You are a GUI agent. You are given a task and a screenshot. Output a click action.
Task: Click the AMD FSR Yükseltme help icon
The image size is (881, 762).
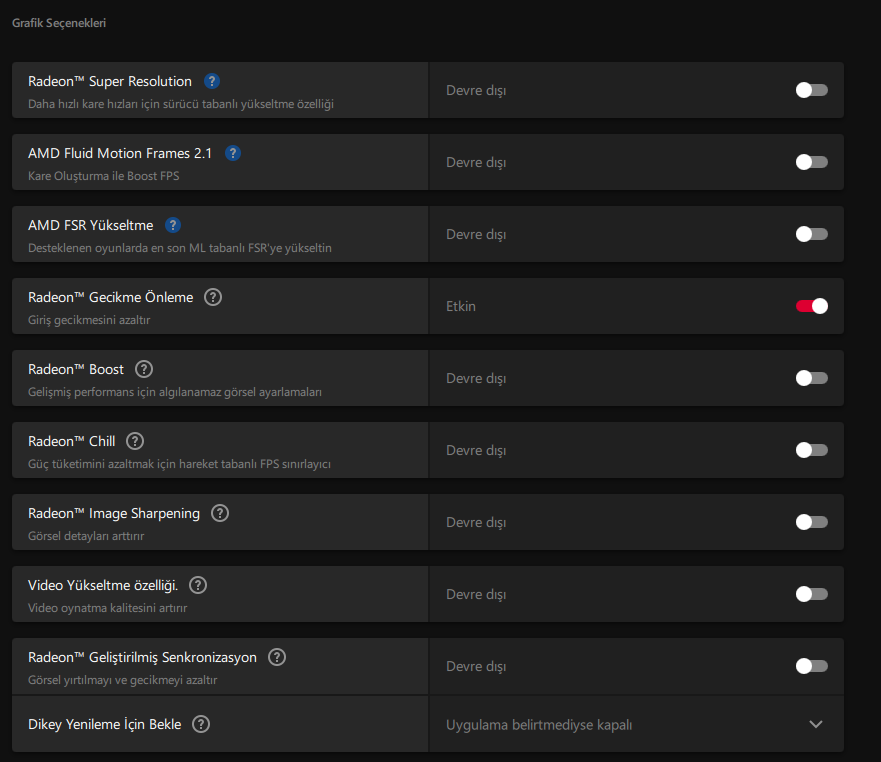(172, 225)
